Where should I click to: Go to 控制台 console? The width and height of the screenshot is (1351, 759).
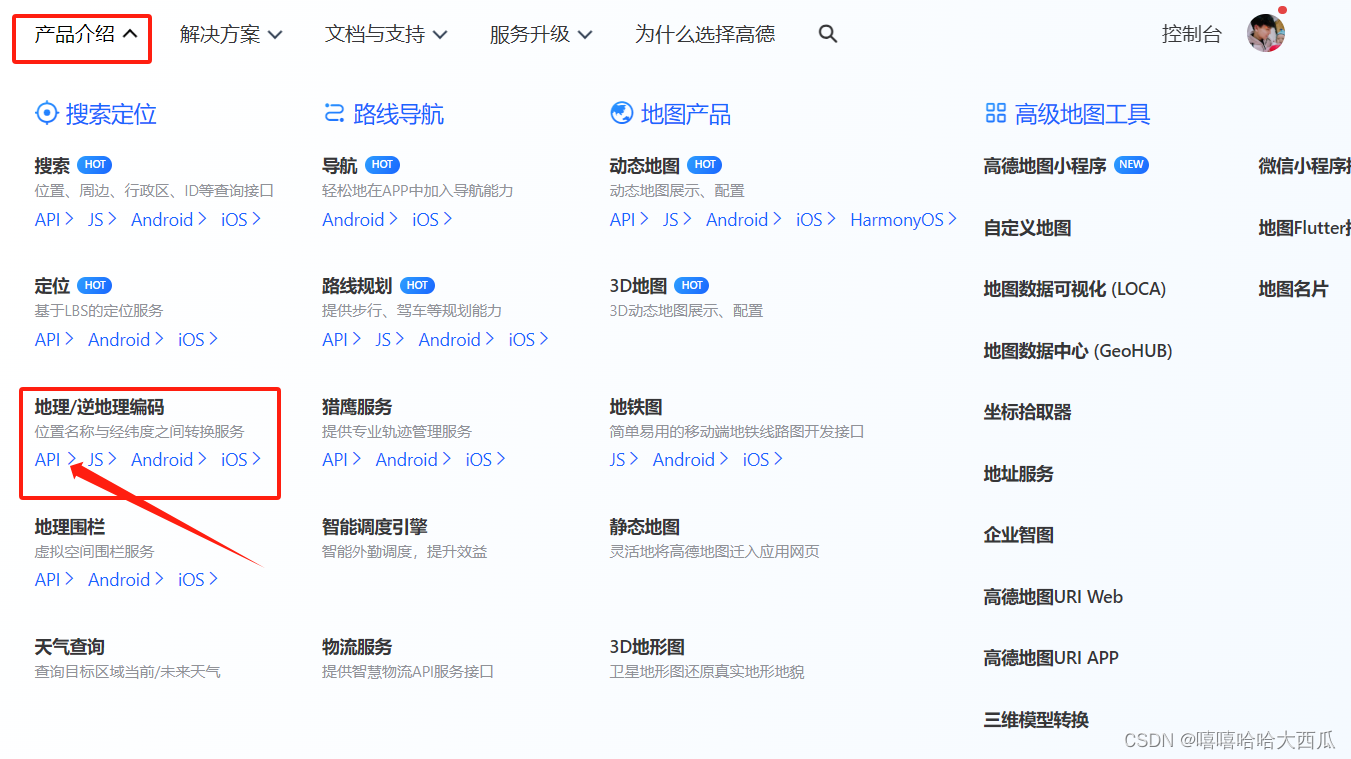coord(1192,34)
